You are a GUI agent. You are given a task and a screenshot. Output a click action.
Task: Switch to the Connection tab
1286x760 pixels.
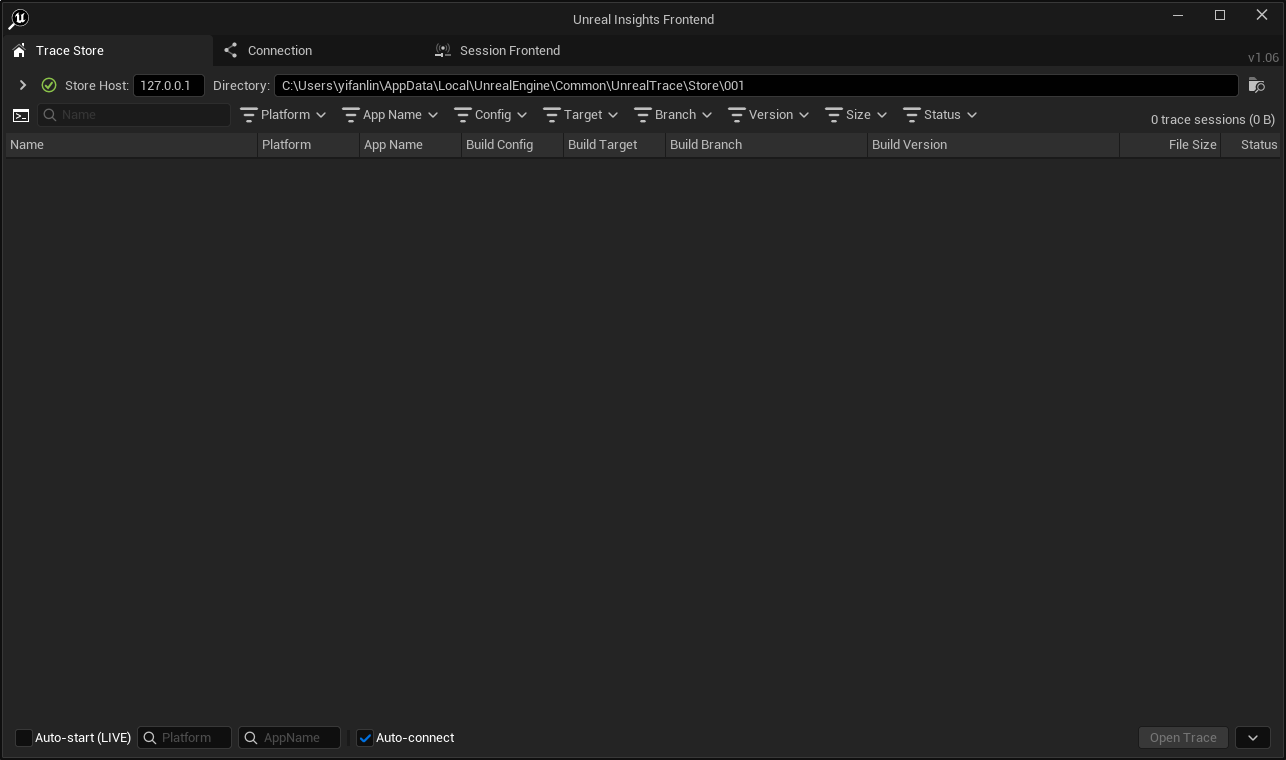pos(279,50)
